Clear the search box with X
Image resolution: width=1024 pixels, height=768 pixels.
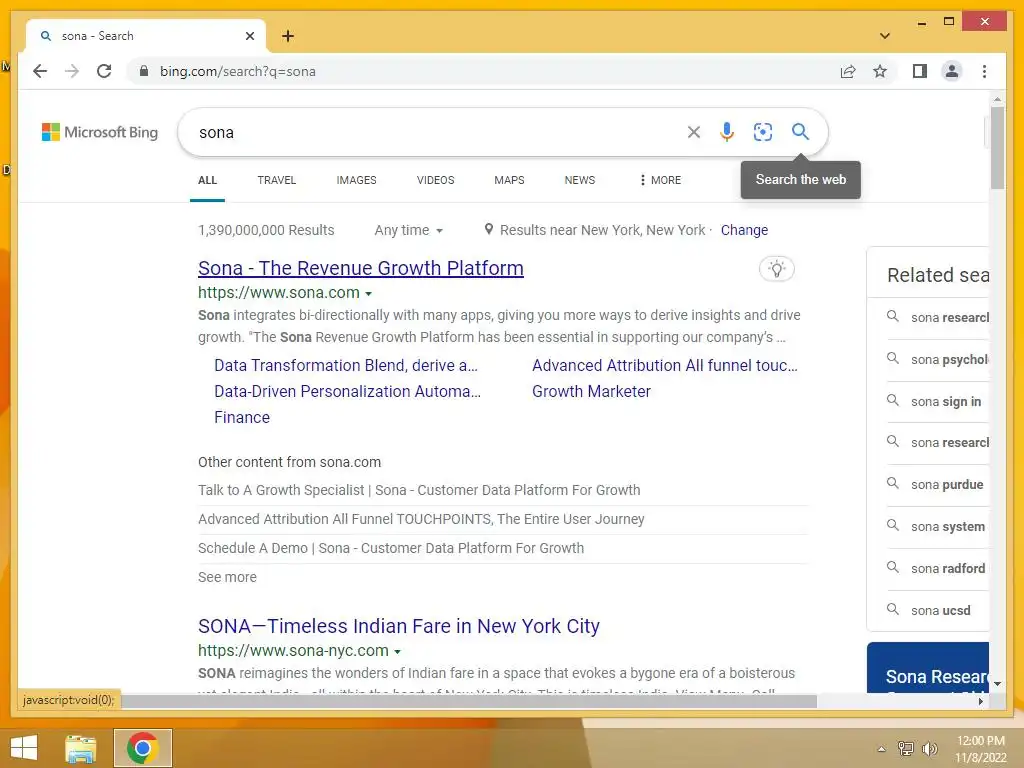(694, 132)
